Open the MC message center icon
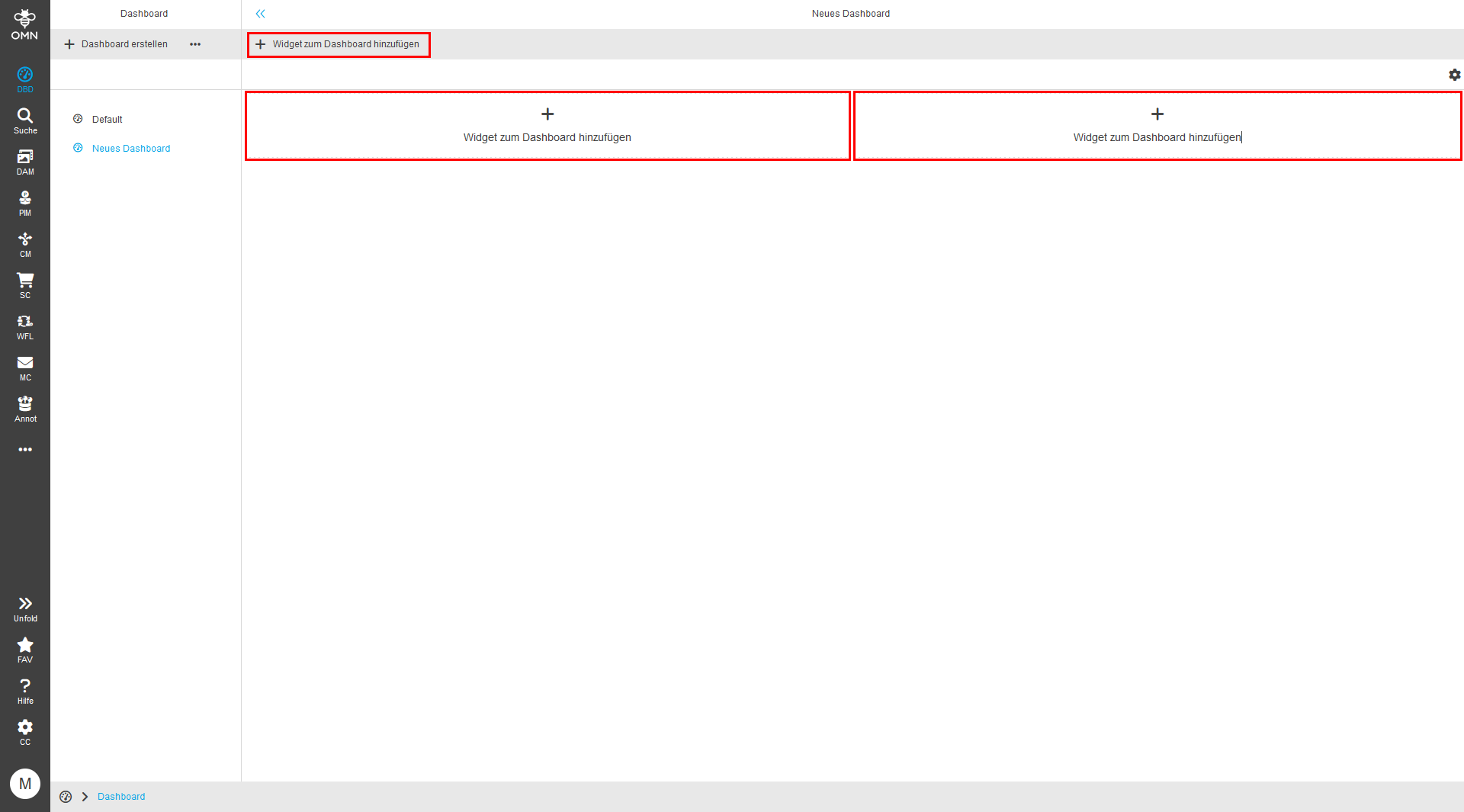 click(x=25, y=367)
